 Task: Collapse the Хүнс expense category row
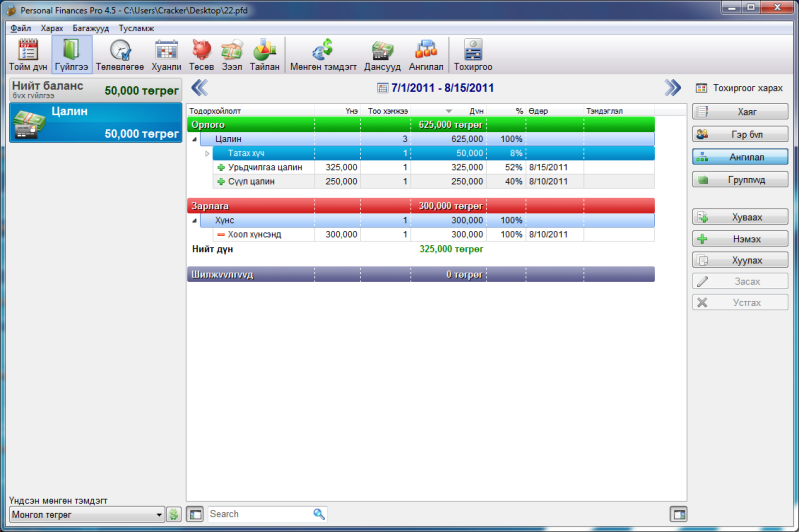(x=194, y=220)
